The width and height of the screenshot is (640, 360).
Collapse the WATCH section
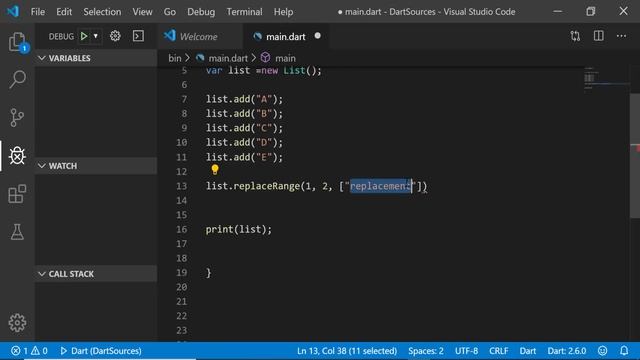pyautogui.click(x=96, y=166)
